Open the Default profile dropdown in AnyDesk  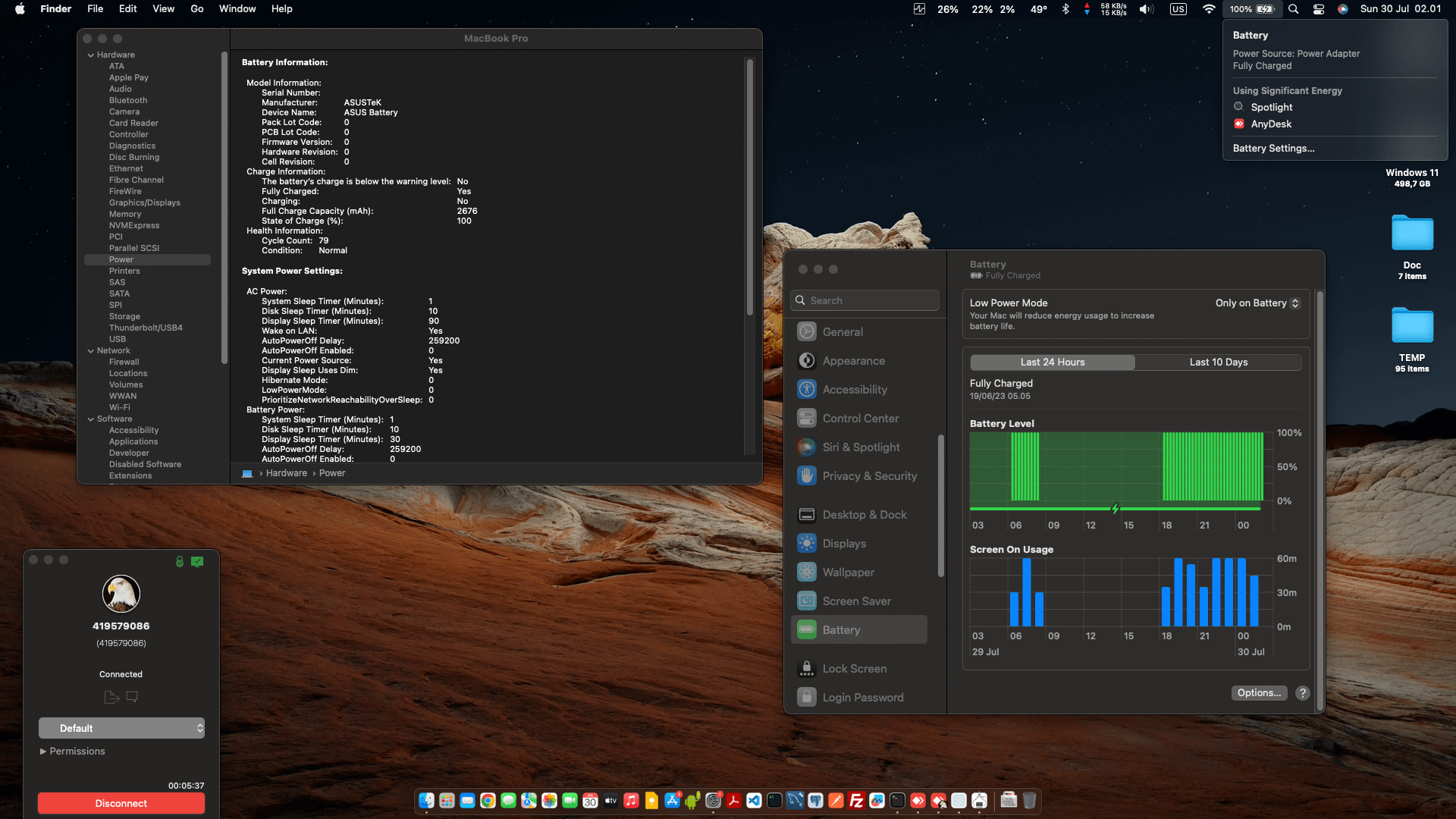click(x=121, y=728)
